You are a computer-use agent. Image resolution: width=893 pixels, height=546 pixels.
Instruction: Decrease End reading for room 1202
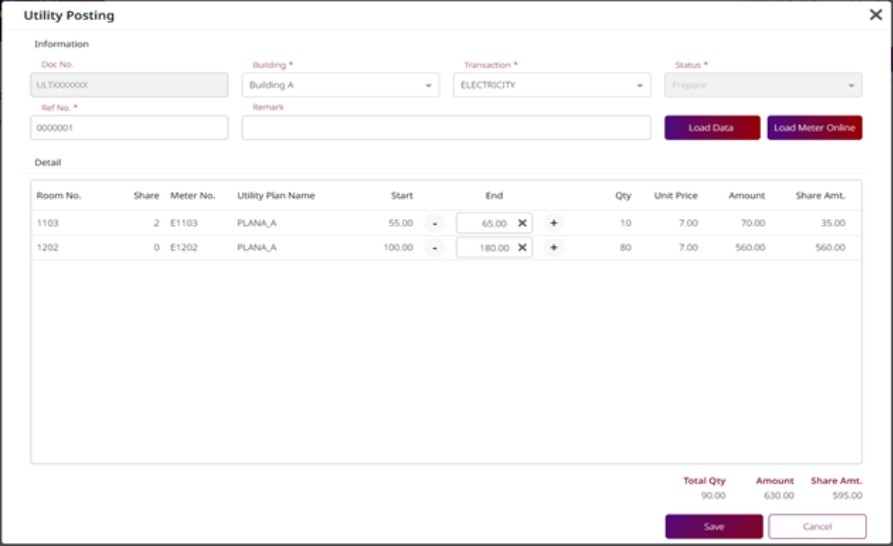click(434, 248)
